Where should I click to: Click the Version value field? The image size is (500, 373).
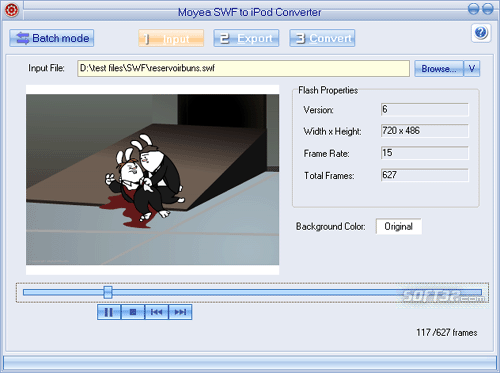[425, 109]
